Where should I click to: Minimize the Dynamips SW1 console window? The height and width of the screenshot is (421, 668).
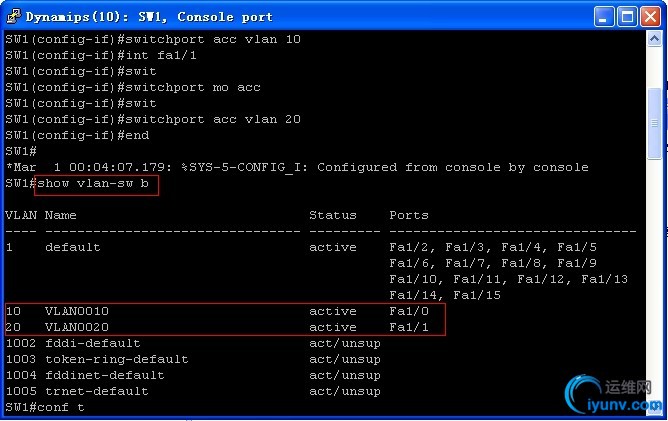click(604, 17)
